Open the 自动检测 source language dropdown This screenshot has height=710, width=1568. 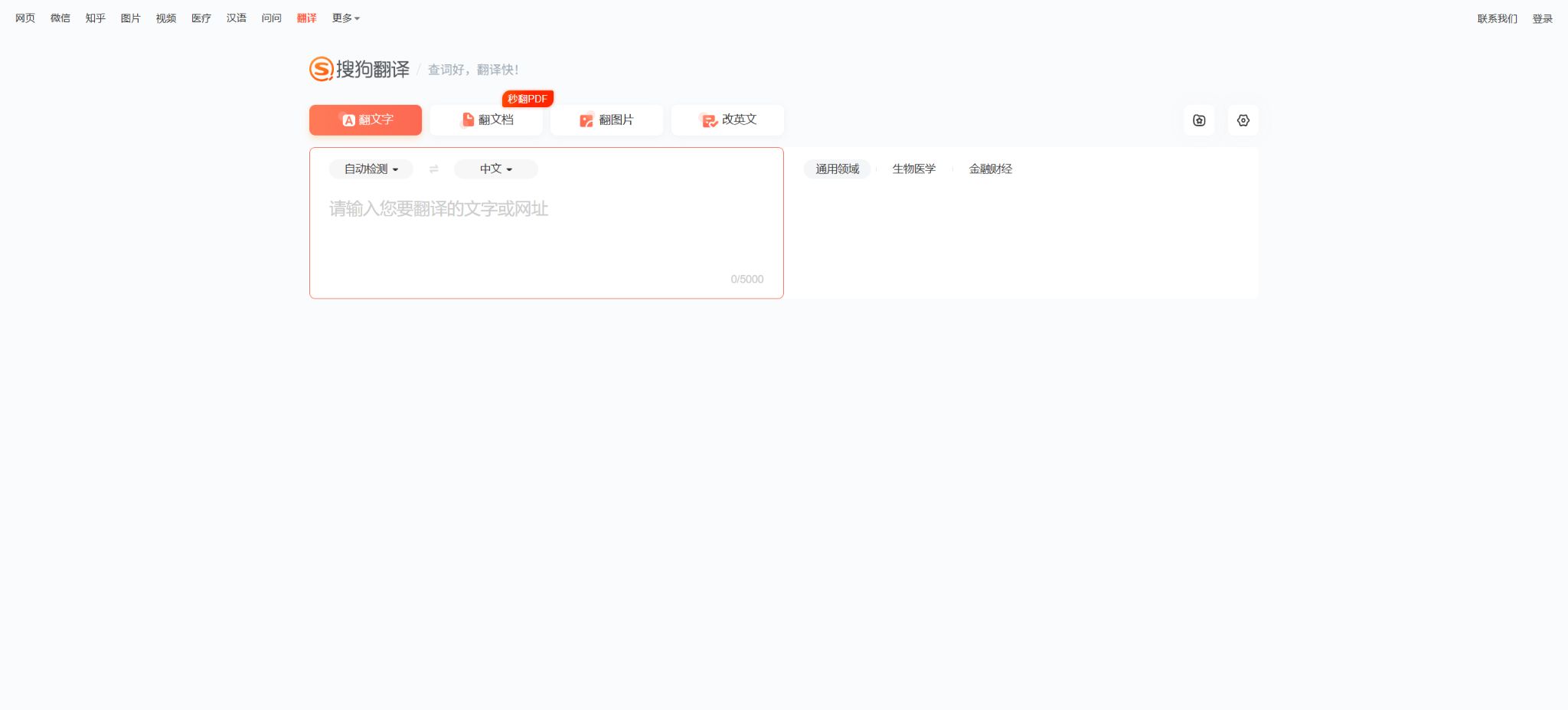click(371, 169)
